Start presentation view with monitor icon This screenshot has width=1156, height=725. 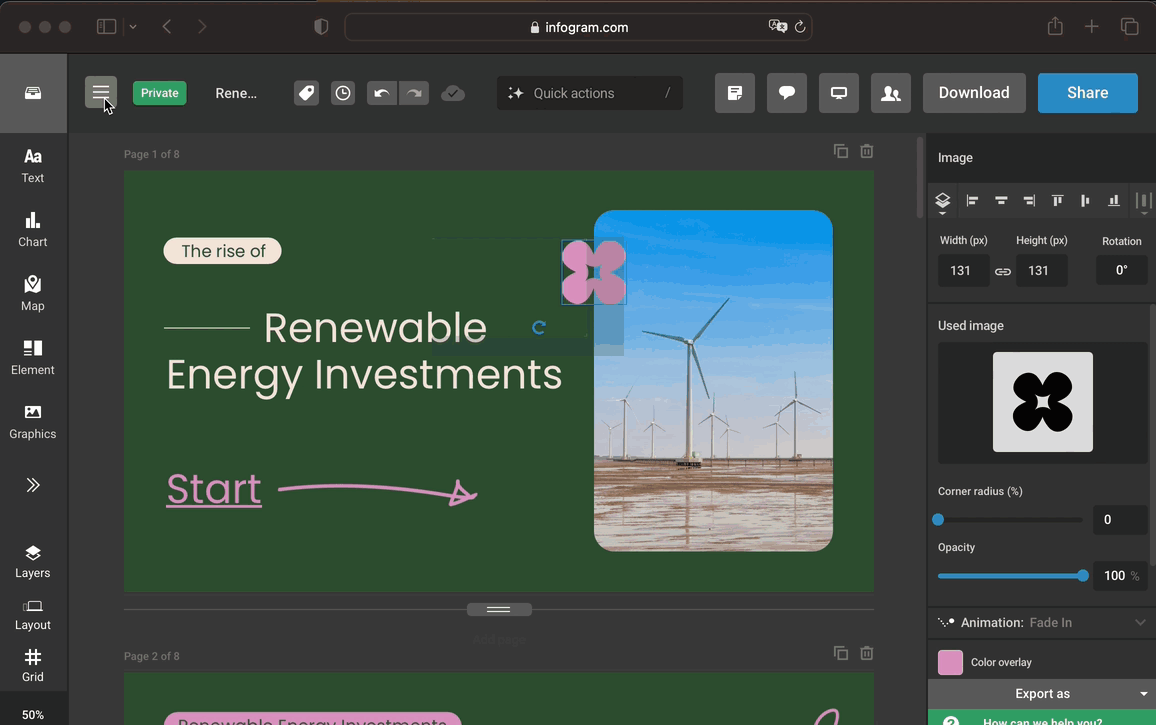tap(839, 93)
